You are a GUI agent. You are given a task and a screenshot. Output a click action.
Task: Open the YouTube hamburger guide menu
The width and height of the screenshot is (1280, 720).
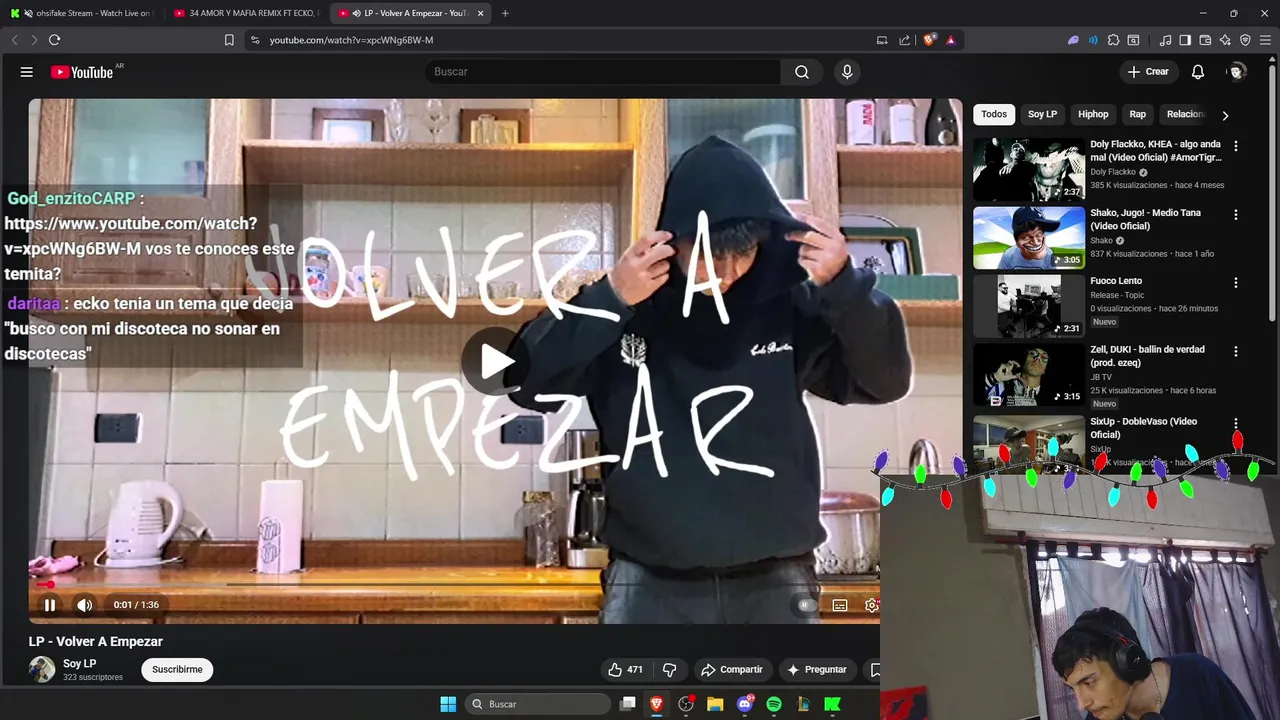coord(27,72)
